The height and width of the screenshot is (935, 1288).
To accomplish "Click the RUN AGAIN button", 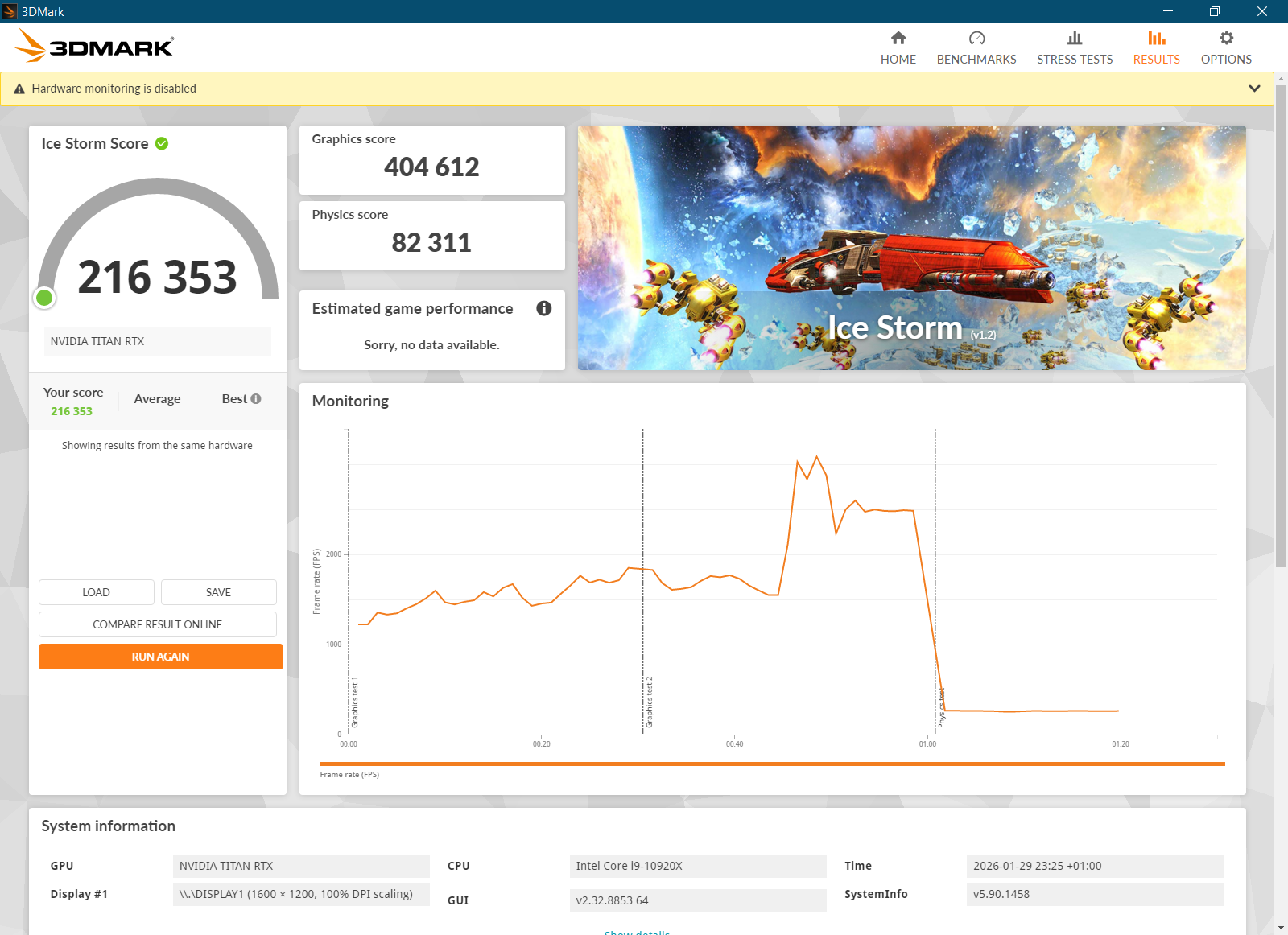I will (x=160, y=657).
